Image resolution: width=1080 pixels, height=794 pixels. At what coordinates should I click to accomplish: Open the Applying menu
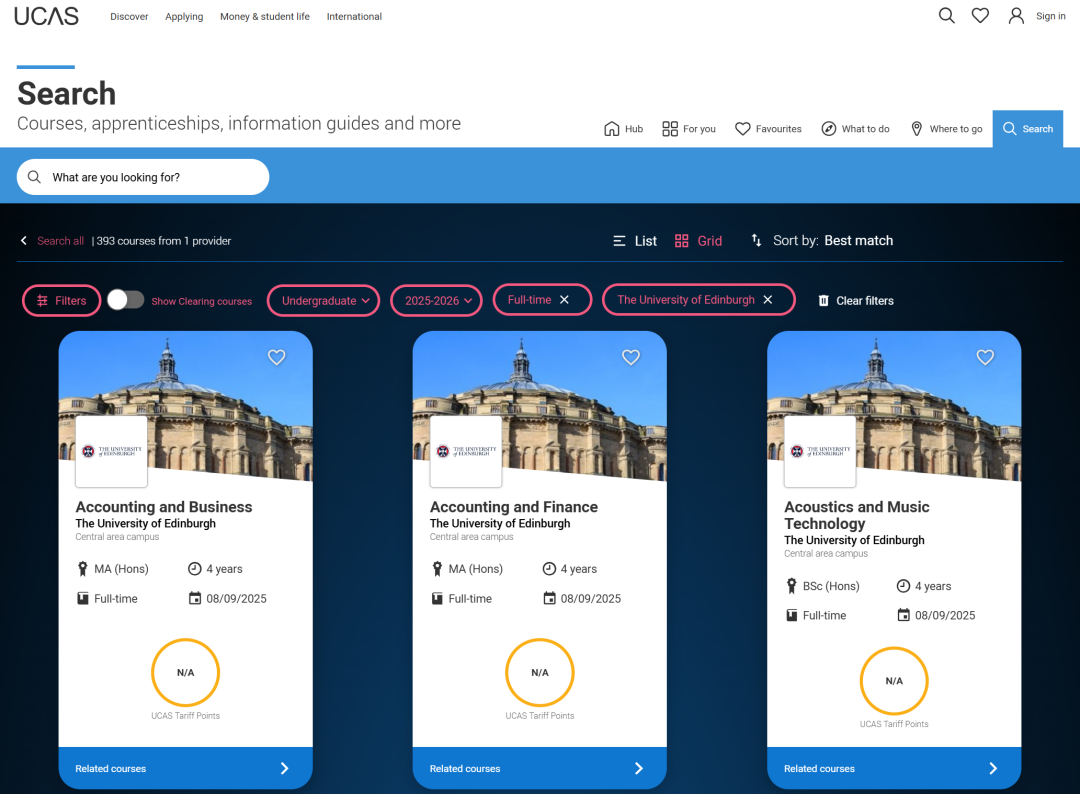click(x=184, y=17)
